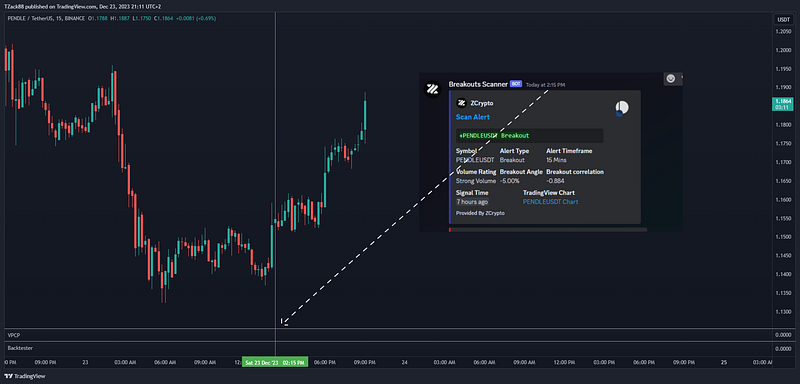Click the '23' date label on time axis
Viewport: 800px width, 384px height.
click(x=85, y=363)
